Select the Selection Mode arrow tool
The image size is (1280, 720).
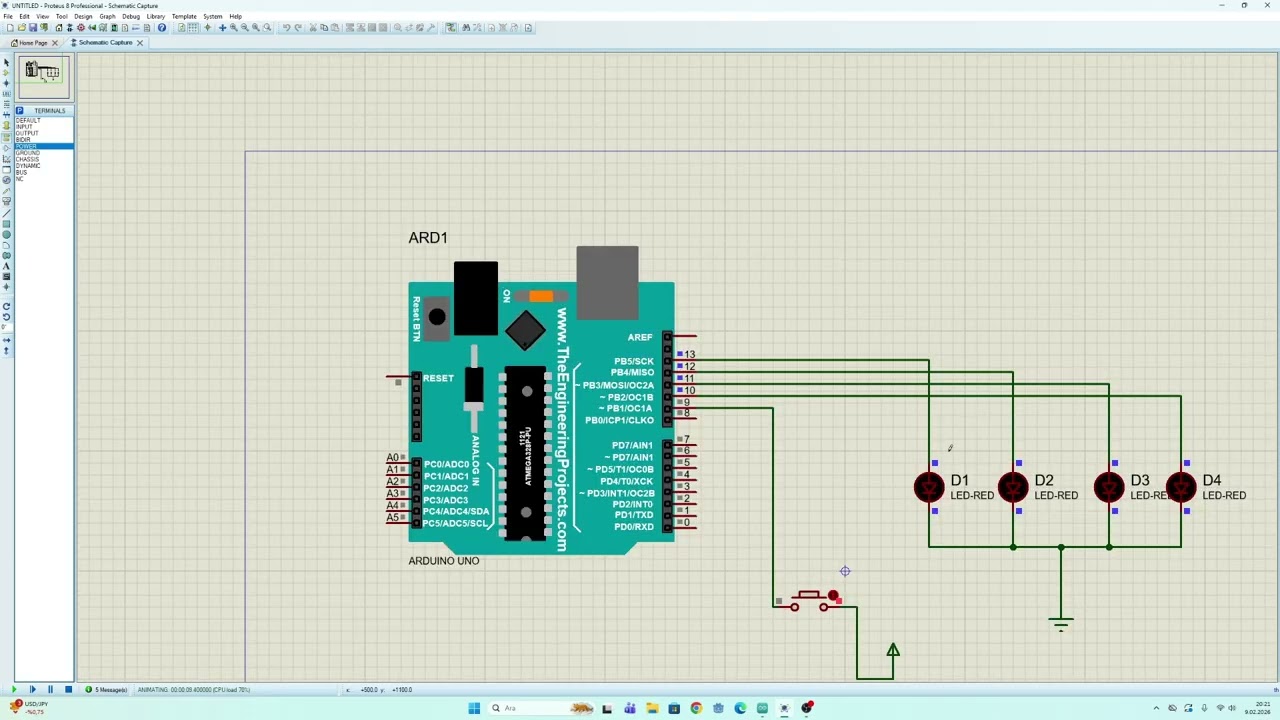coord(6,62)
